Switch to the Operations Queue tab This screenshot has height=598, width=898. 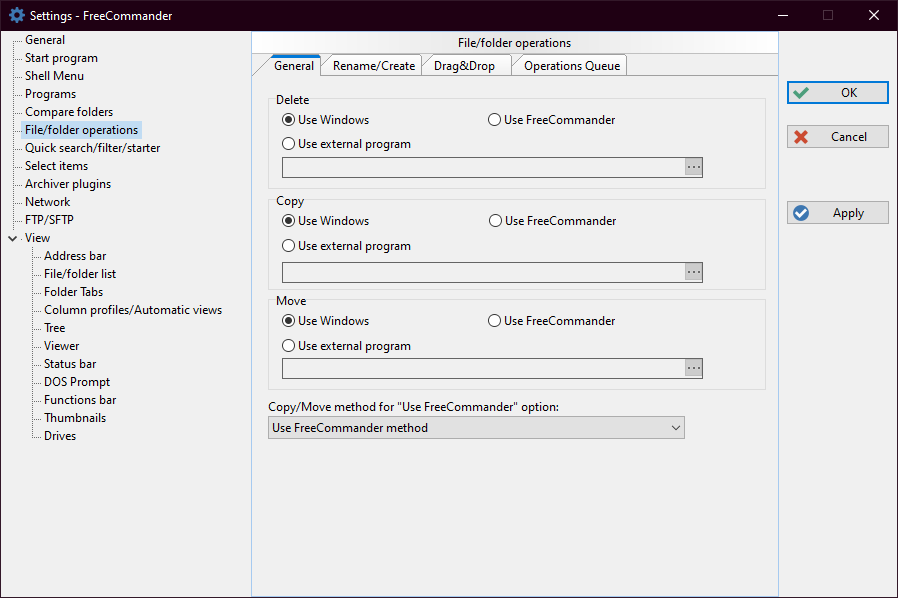click(571, 66)
